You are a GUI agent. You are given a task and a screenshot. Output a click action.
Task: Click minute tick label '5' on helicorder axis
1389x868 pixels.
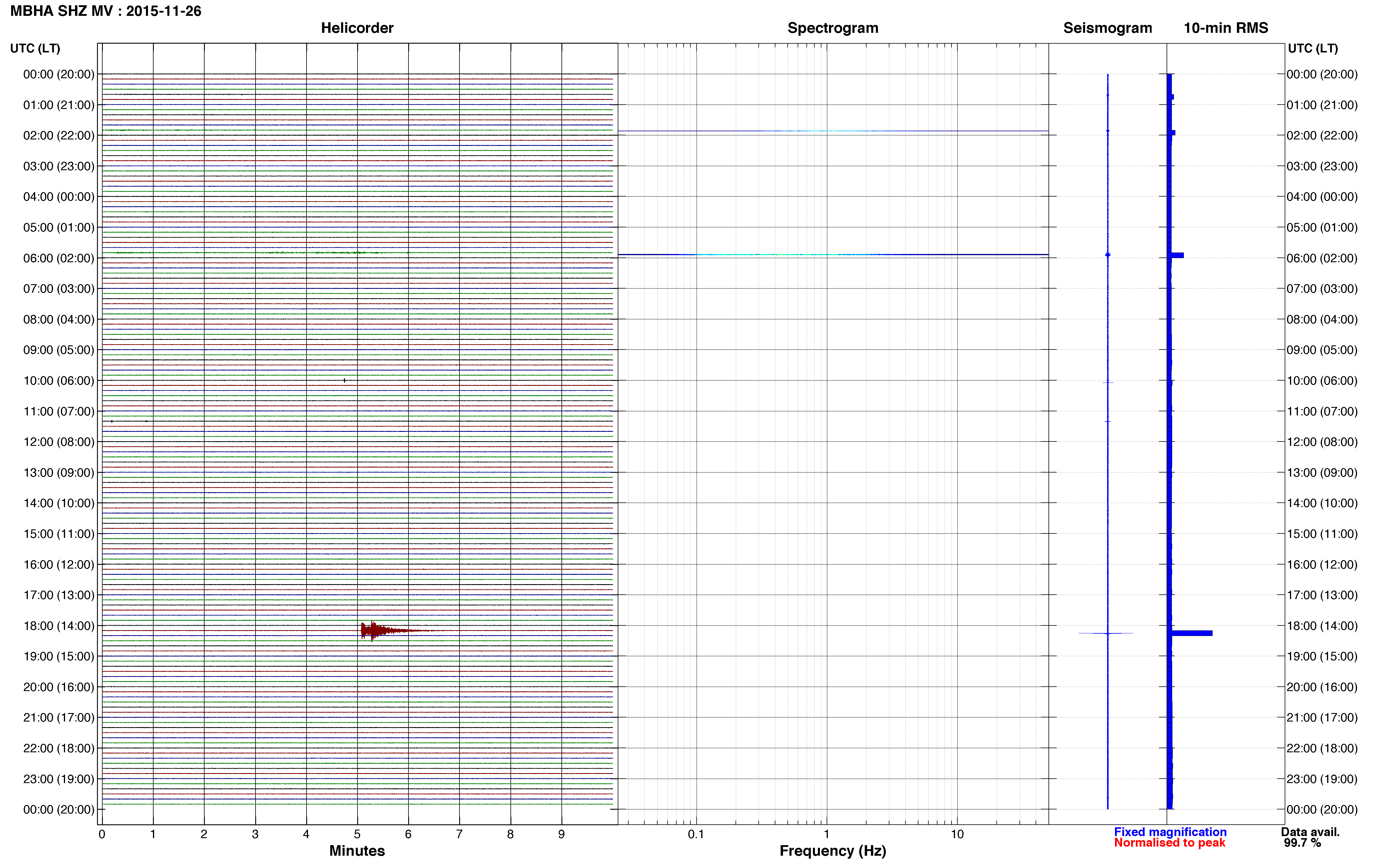coord(357,834)
